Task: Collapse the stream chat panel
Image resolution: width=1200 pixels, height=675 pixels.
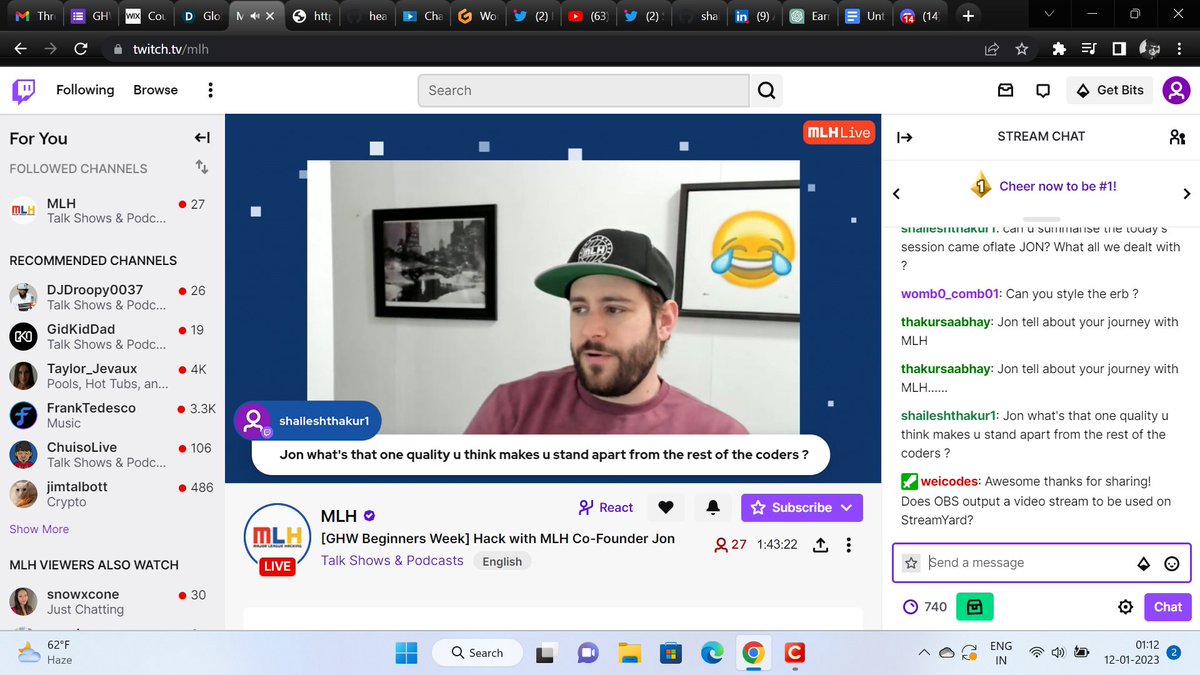Action: pyautogui.click(x=904, y=137)
